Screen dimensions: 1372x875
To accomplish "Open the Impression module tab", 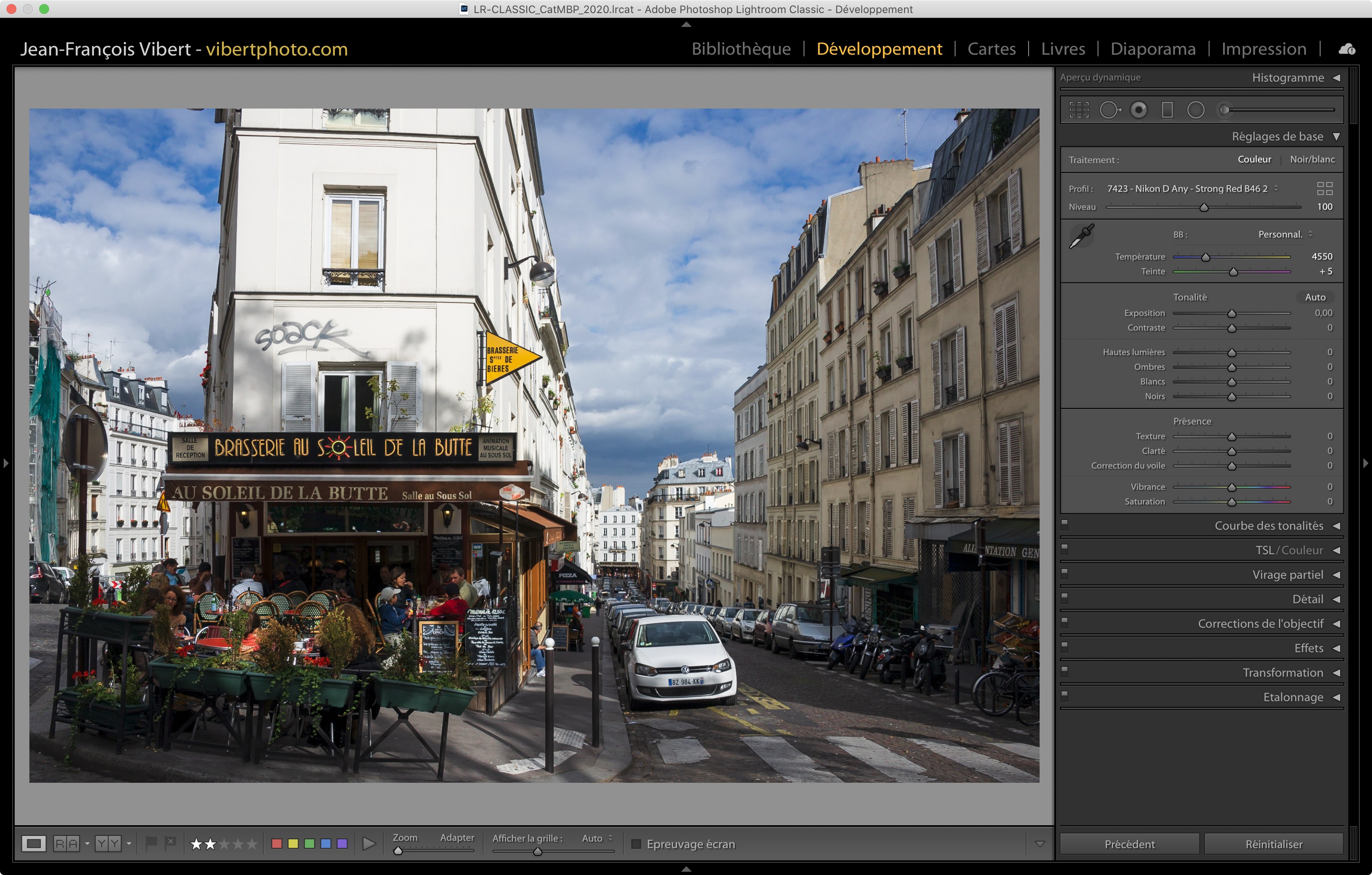I will pos(1263,49).
